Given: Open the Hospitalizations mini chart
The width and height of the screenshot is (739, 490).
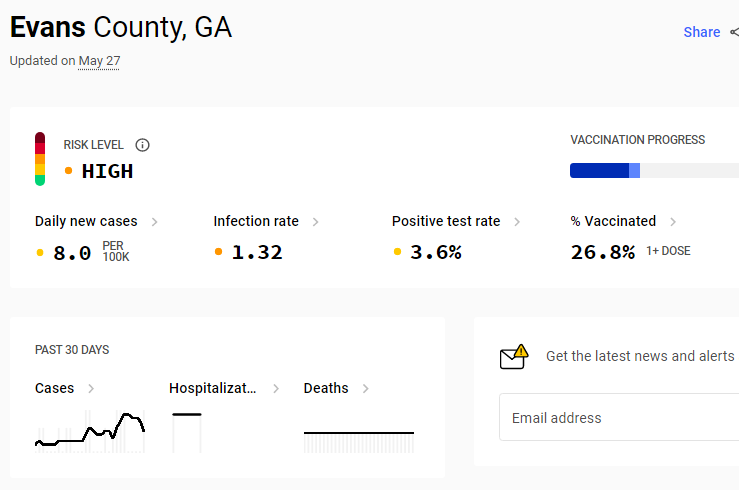Looking at the screenshot, I should [x=187, y=433].
